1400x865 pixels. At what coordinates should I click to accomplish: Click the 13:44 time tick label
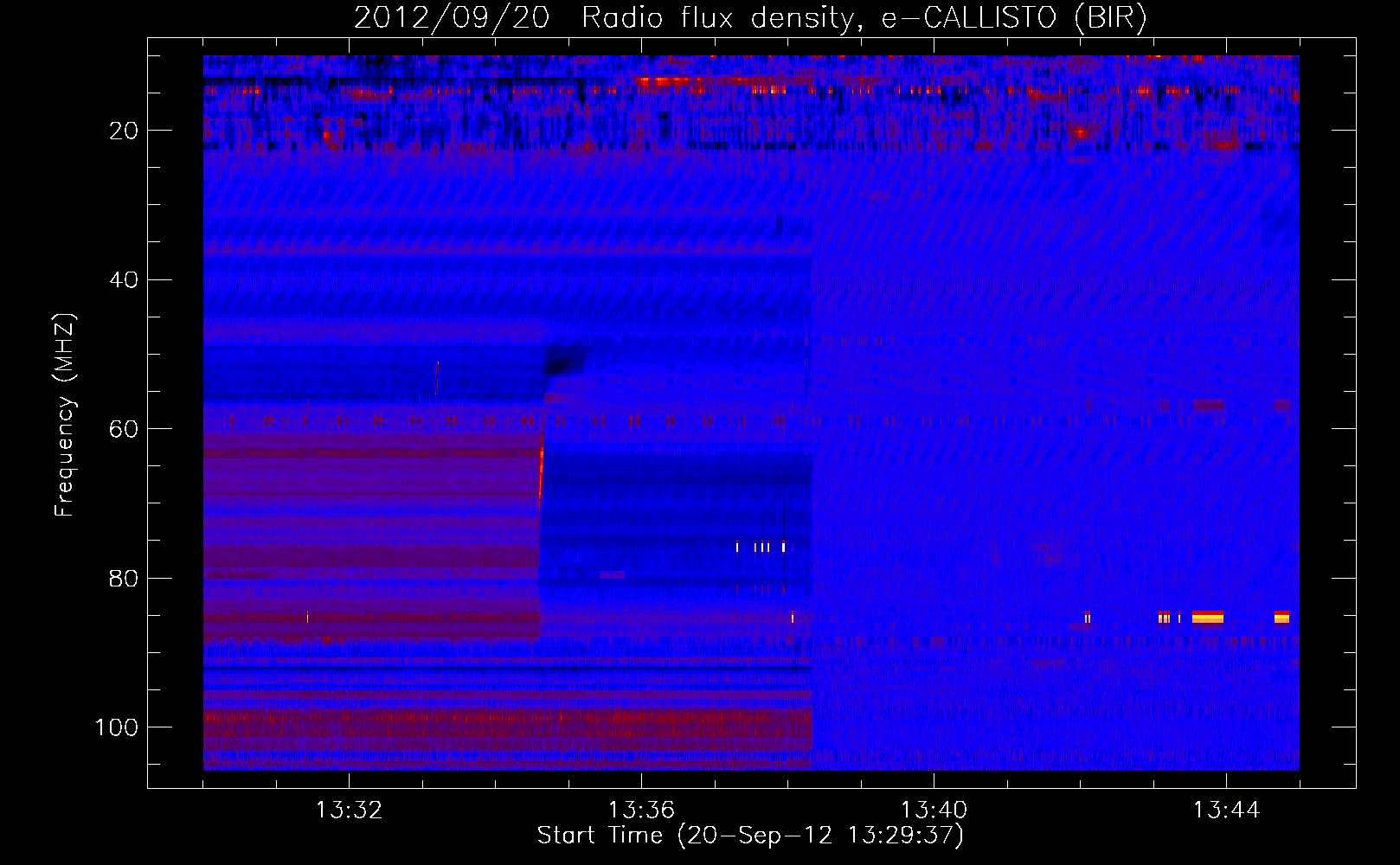tap(1226, 811)
